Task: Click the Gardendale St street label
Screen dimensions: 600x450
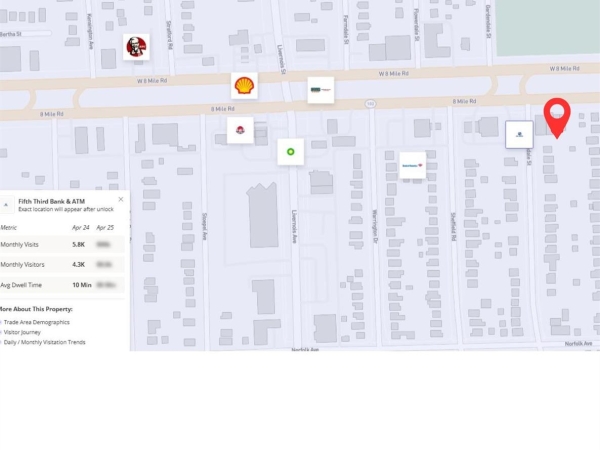Action: 488,21
